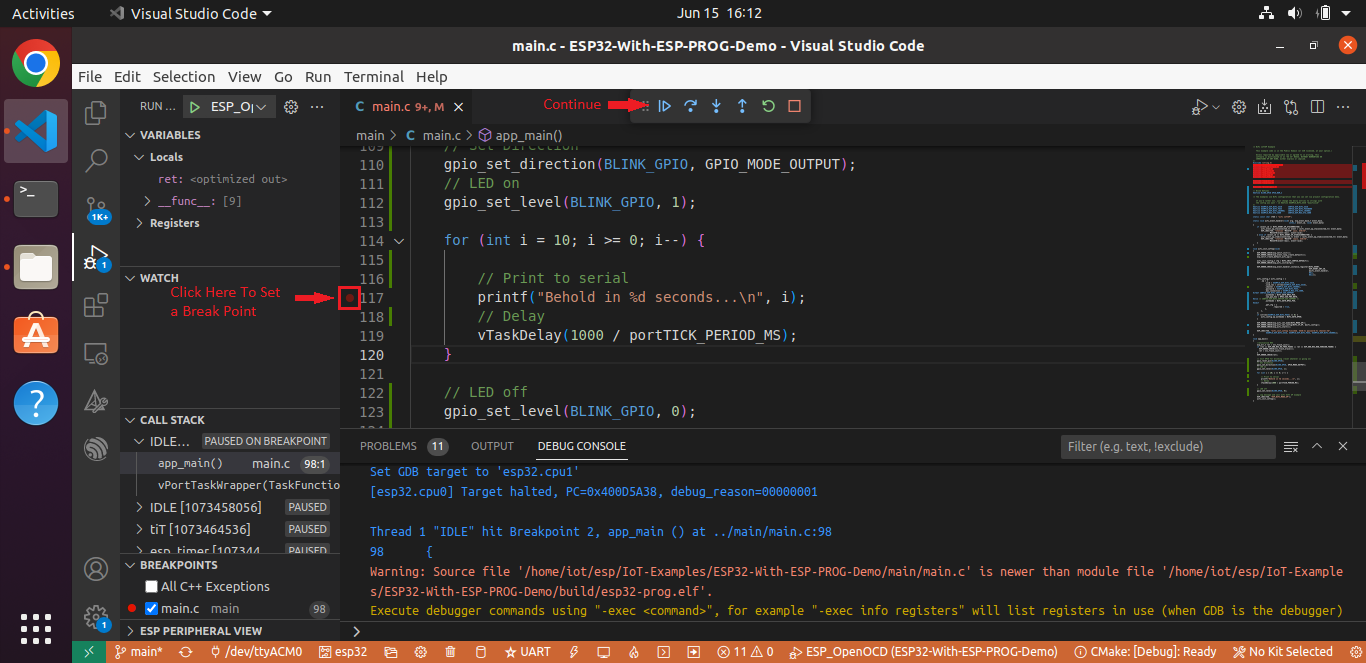Image resolution: width=1366 pixels, height=663 pixels.
Task: Fold the for loop at line 114
Action: 400,241
